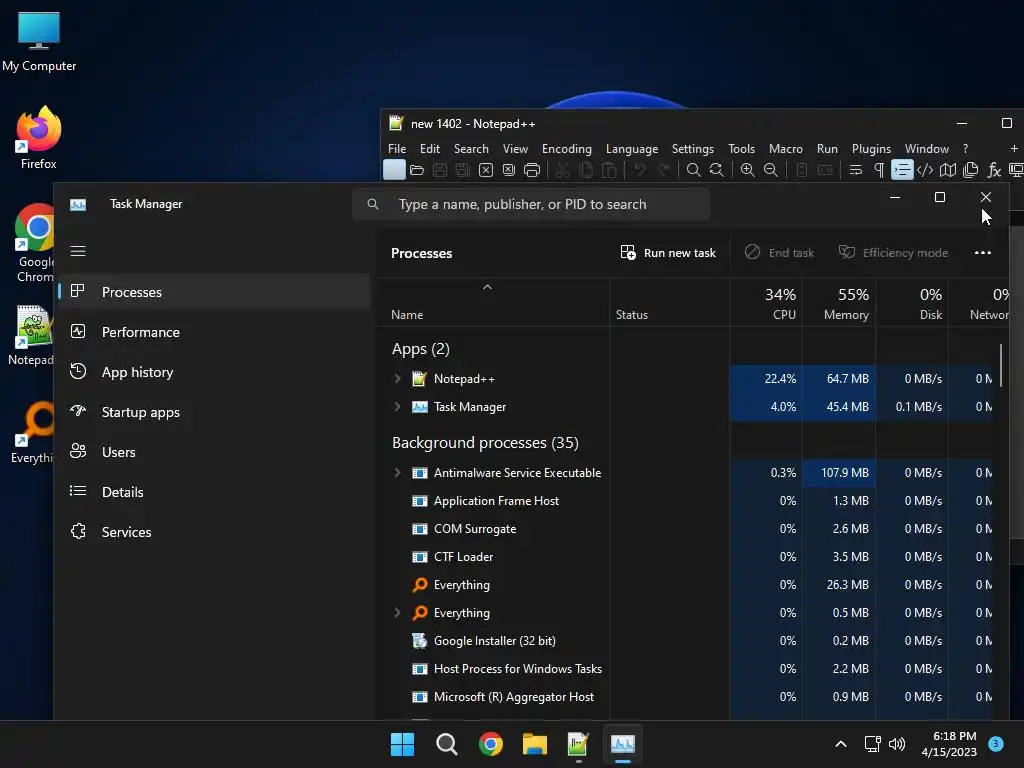Screen dimensions: 1024x768
Task: Toggle Show All Characters pilcrow icon
Action: [879, 170]
